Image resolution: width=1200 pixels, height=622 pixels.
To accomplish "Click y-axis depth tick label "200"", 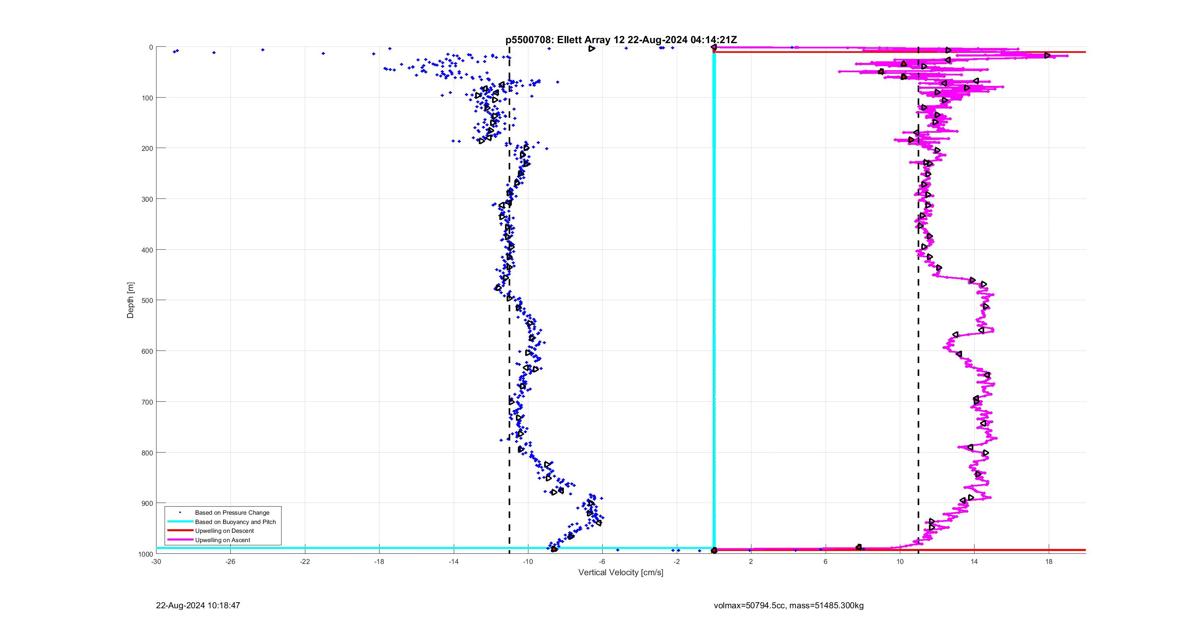I will coord(145,148).
